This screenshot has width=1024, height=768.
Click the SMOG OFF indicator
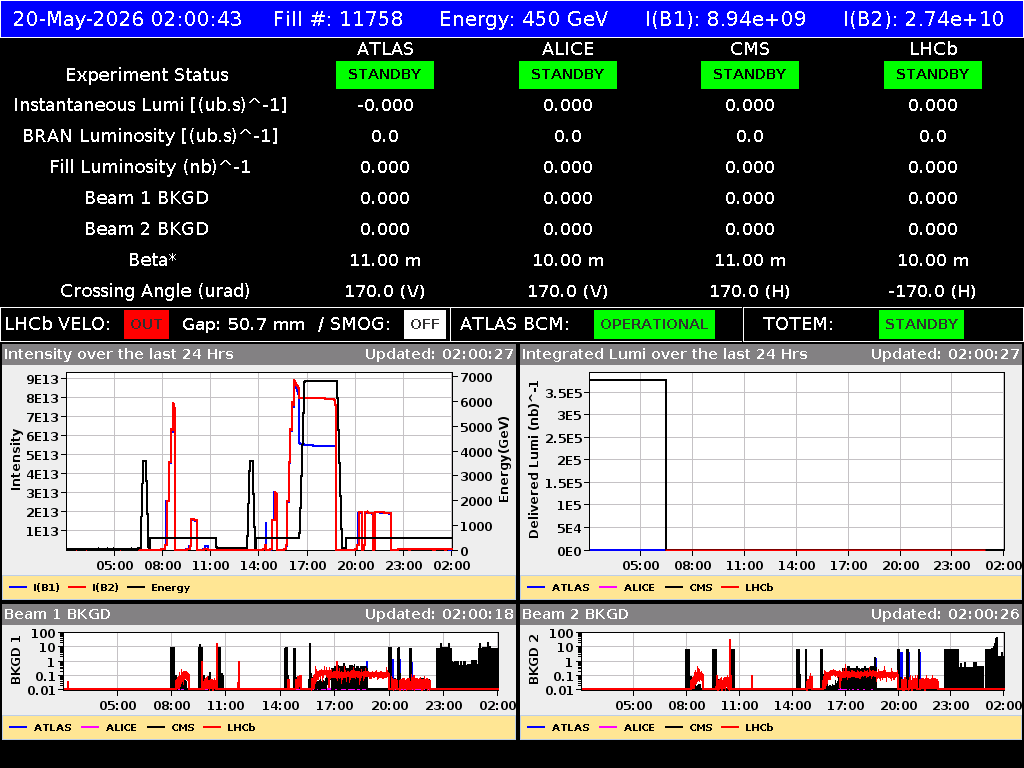(x=424, y=324)
